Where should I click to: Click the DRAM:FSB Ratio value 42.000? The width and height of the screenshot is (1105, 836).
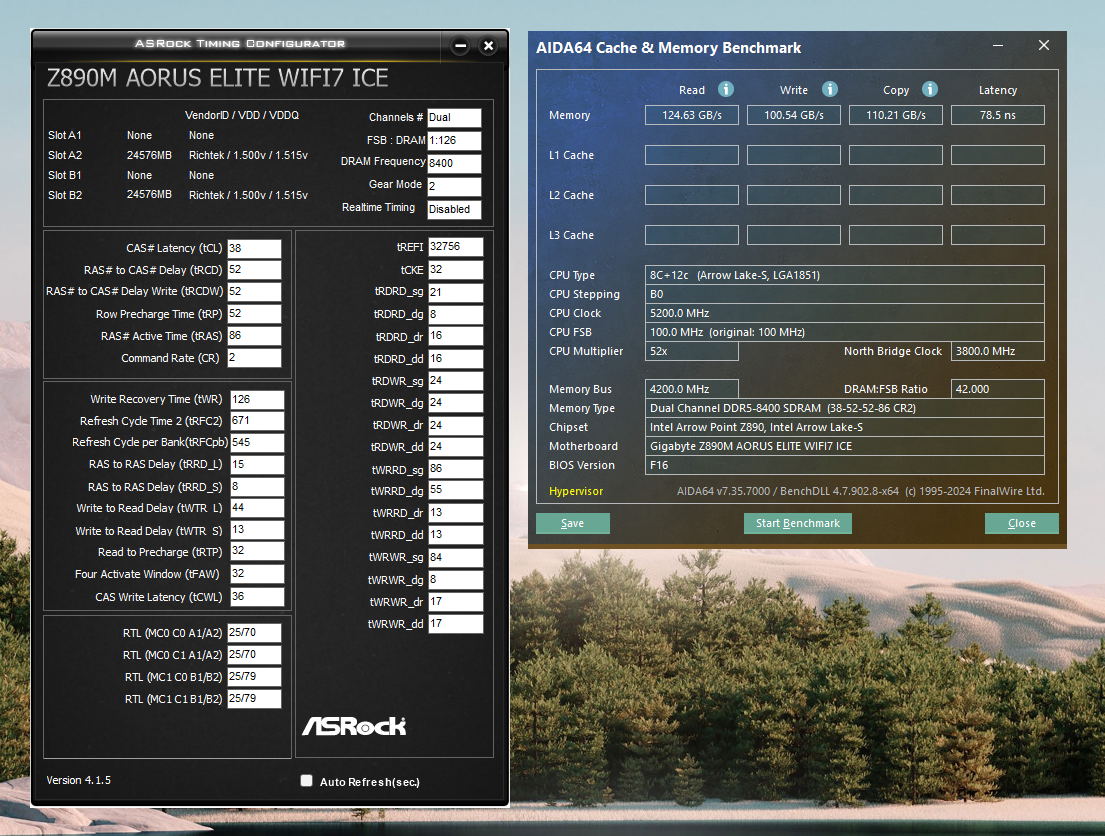[997, 389]
